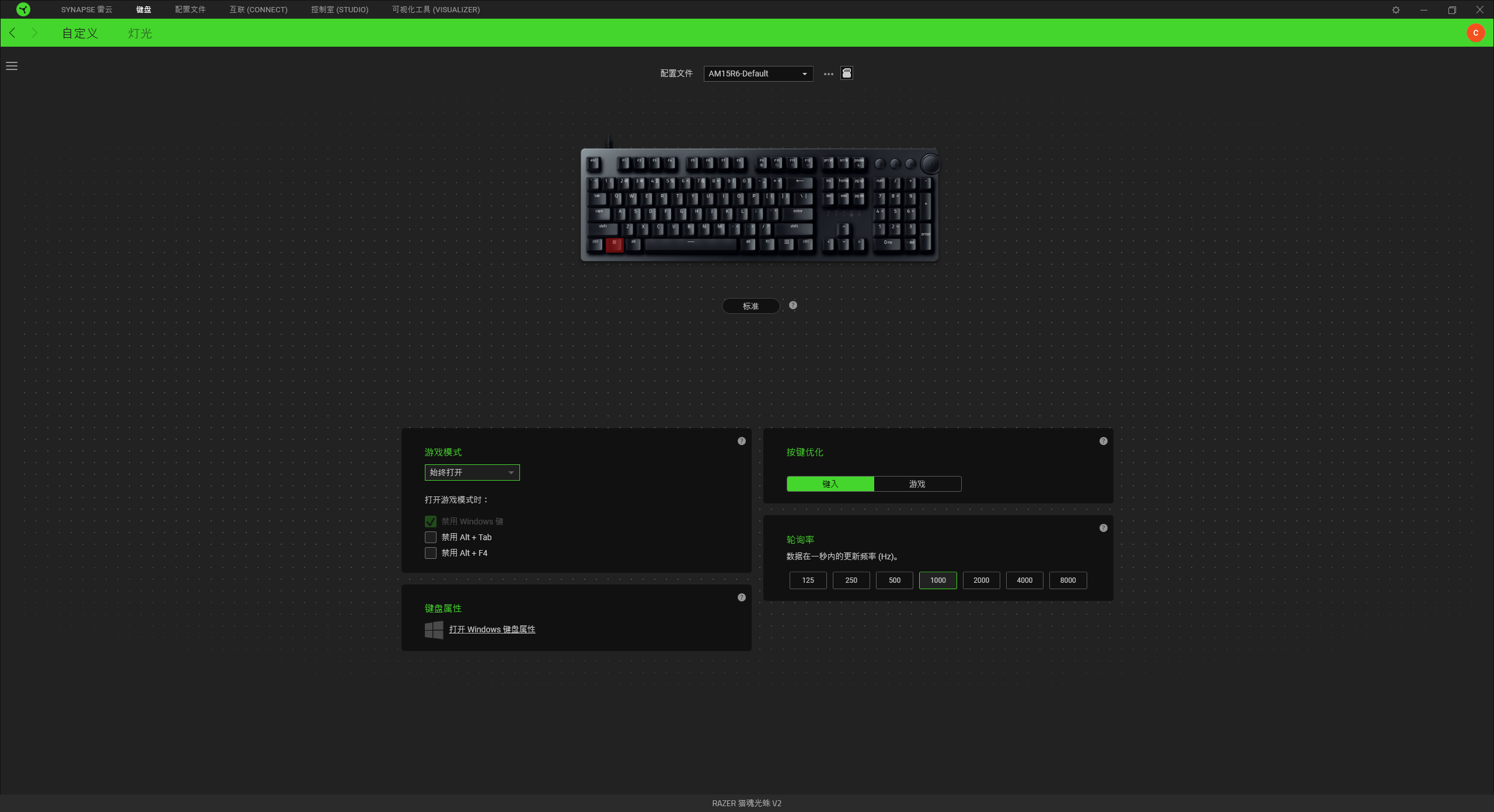Open the user account avatar

pyautogui.click(x=1475, y=33)
